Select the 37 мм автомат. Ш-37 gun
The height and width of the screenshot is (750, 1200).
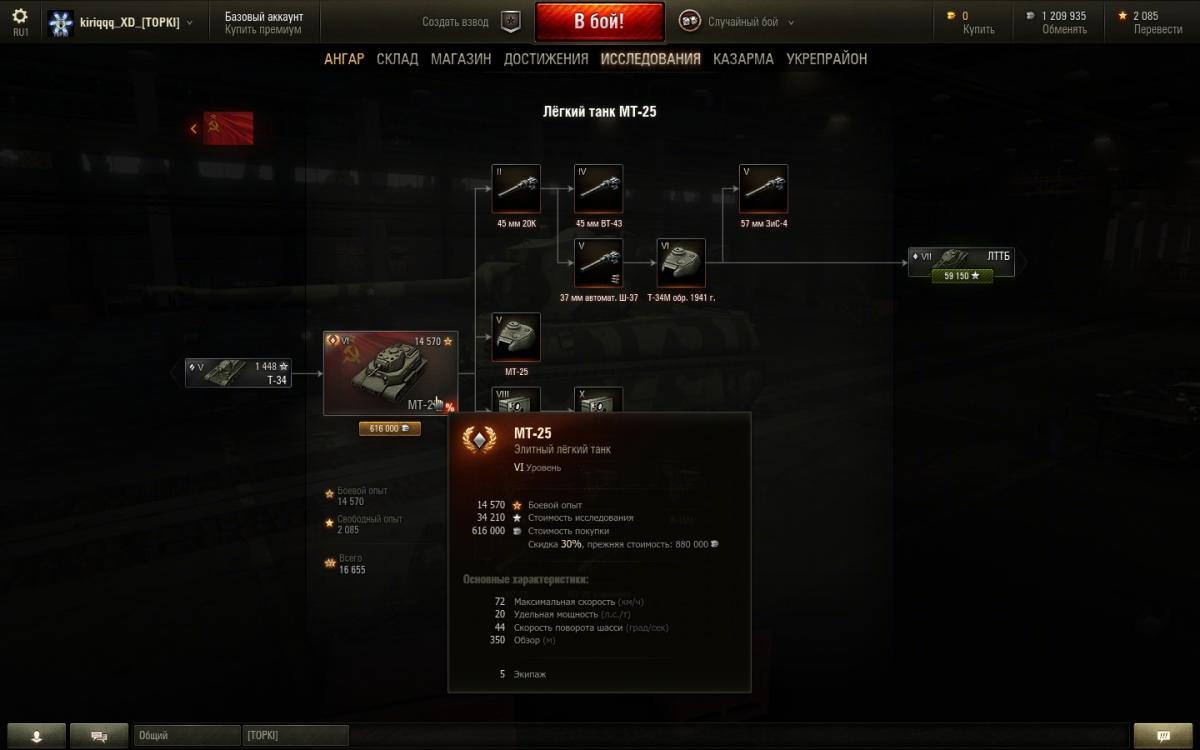pos(598,263)
